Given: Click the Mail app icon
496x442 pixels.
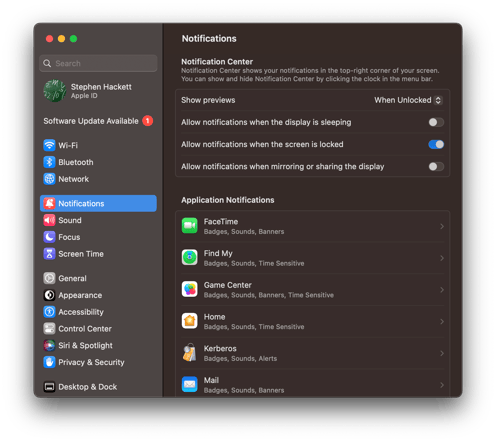Looking at the screenshot, I should tap(190, 384).
